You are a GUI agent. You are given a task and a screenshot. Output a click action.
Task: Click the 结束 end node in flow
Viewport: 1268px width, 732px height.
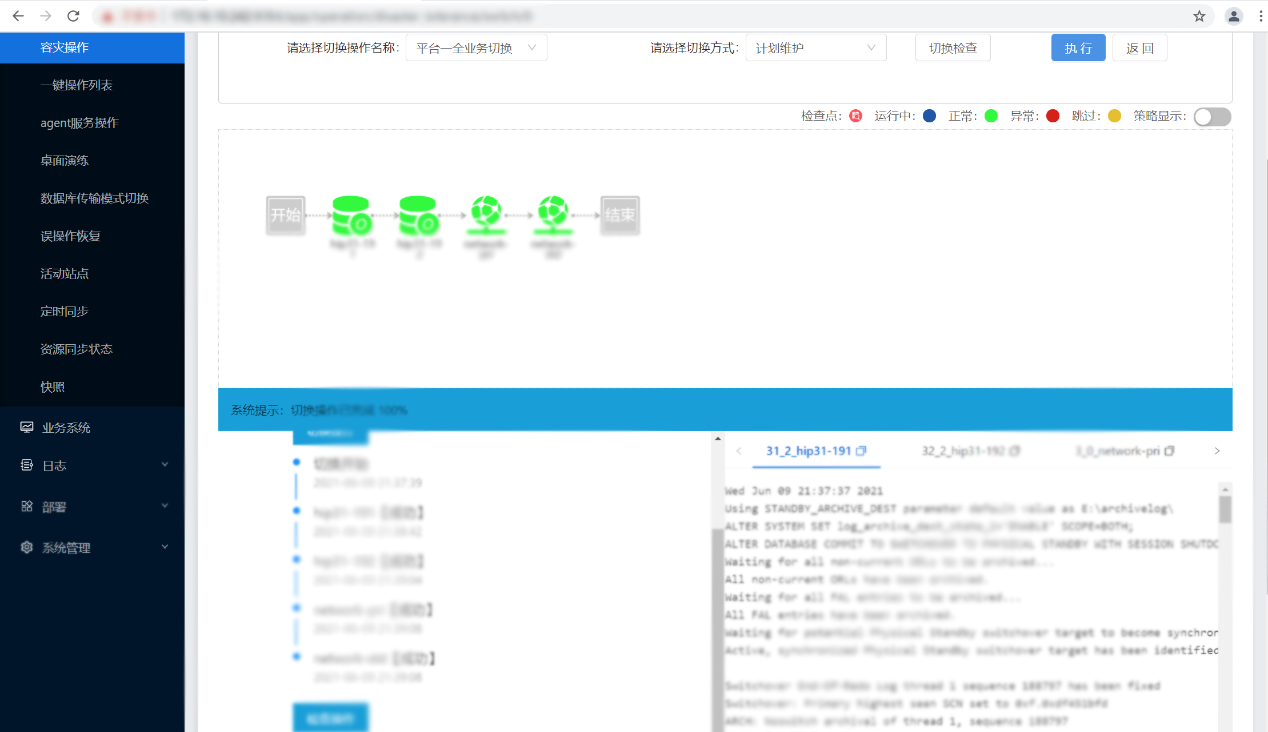(x=620, y=215)
